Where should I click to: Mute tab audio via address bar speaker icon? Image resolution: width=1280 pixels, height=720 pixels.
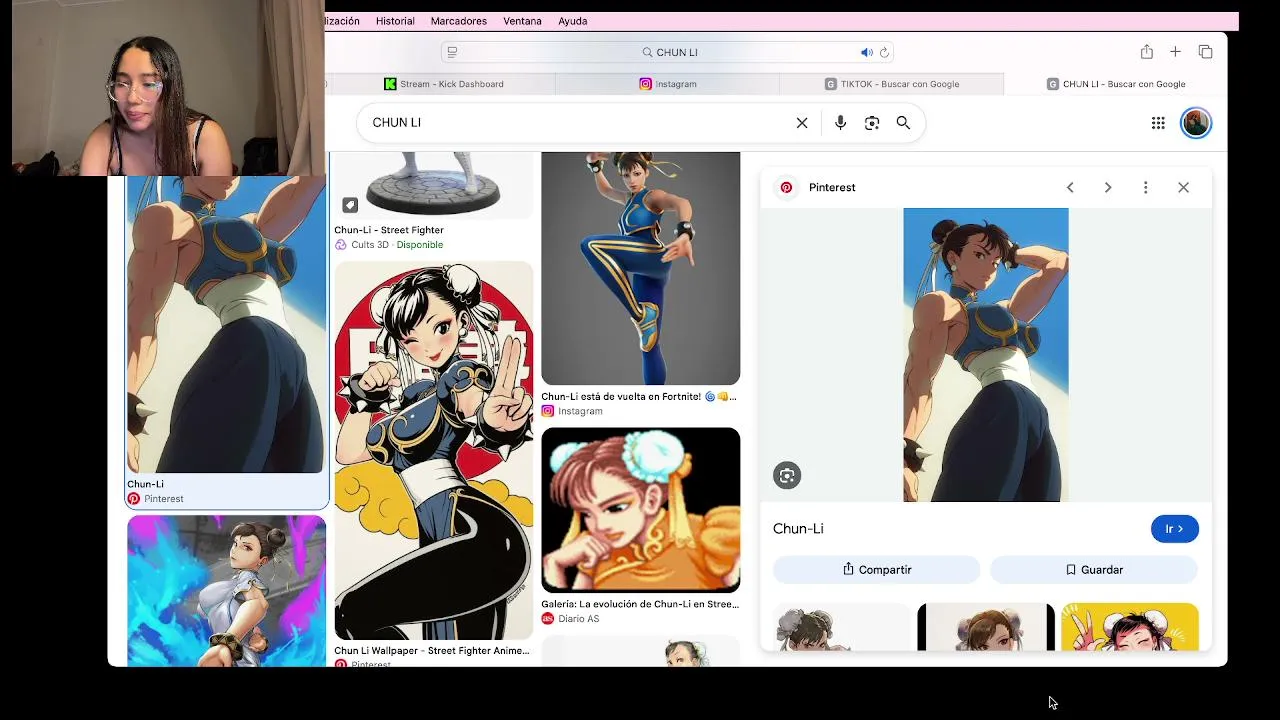click(x=867, y=52)
